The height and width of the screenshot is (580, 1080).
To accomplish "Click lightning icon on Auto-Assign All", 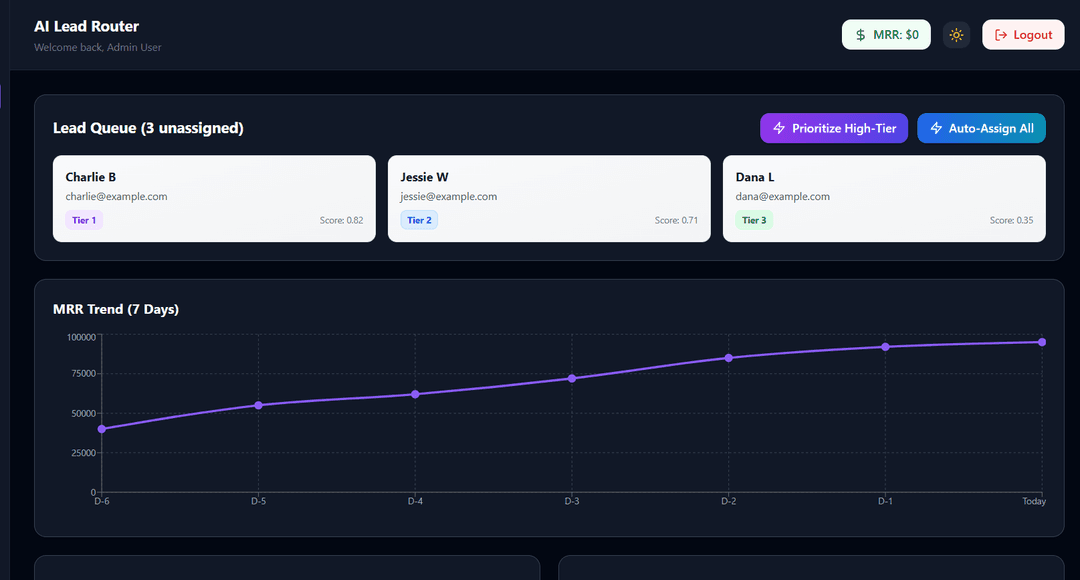I will [936, 128].
